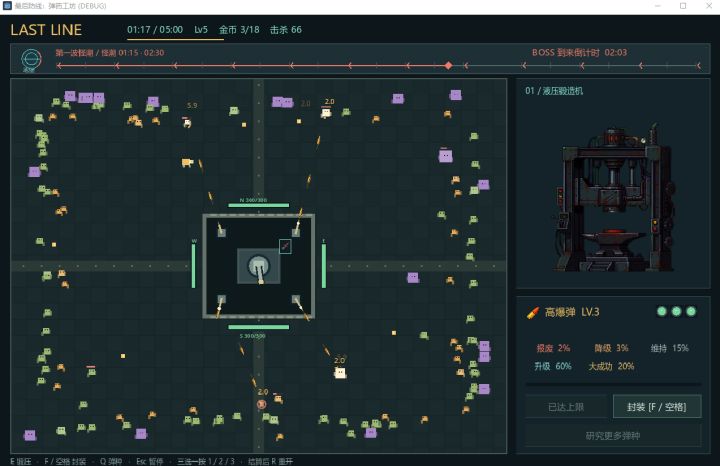Click the first green charge dot
Viewport: 720px width, 466px height.
point(662,312)
